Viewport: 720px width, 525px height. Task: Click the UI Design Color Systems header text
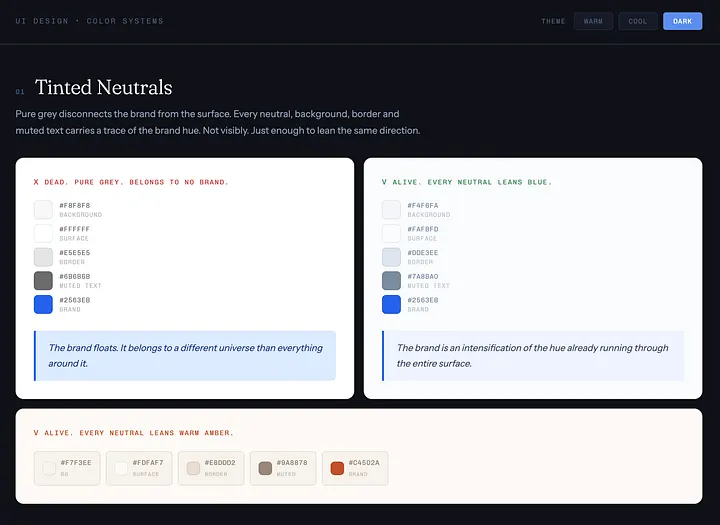90,21
